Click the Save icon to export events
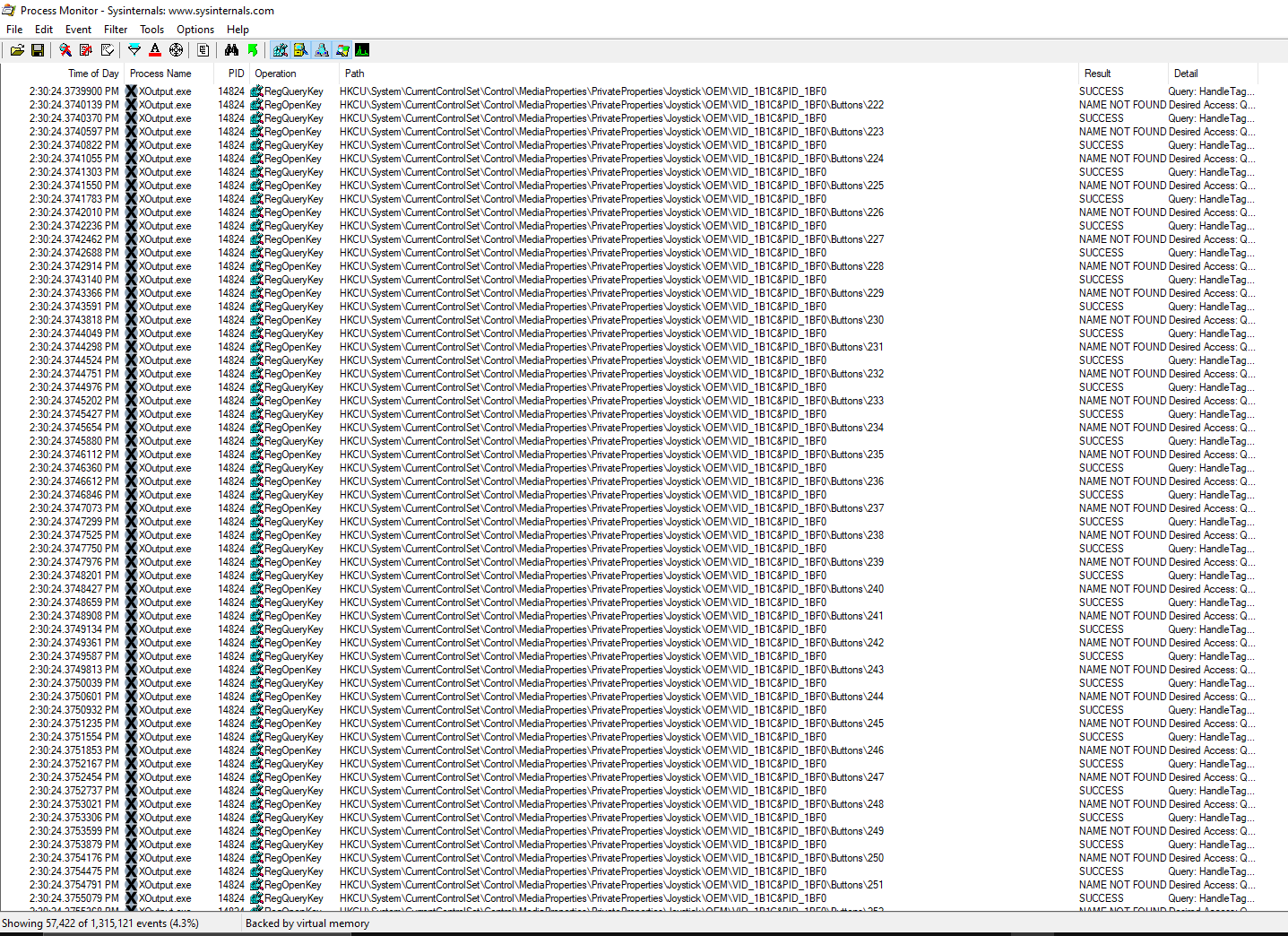 tap(39, 50)
